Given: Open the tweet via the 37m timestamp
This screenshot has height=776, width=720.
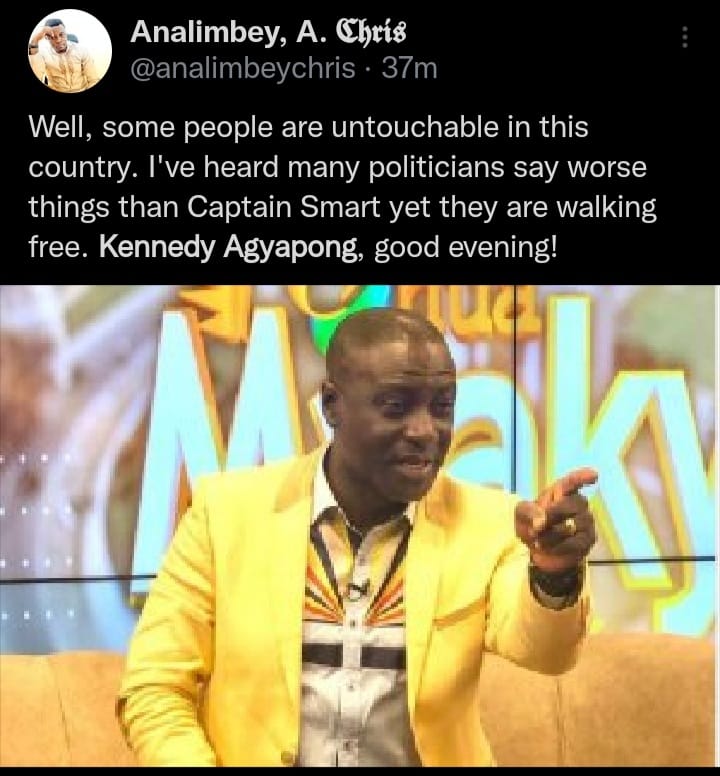Looking at the screenshot, I should click(410, 68).
